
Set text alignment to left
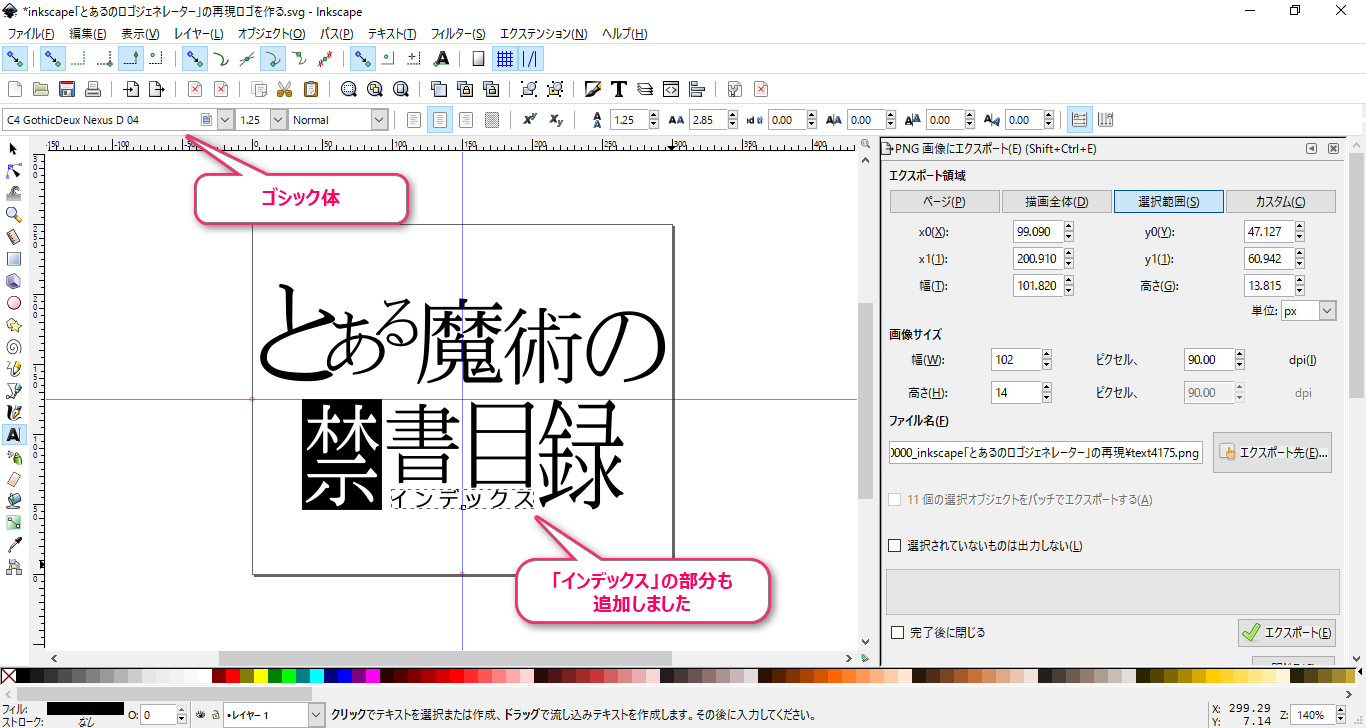pos(414,120)
